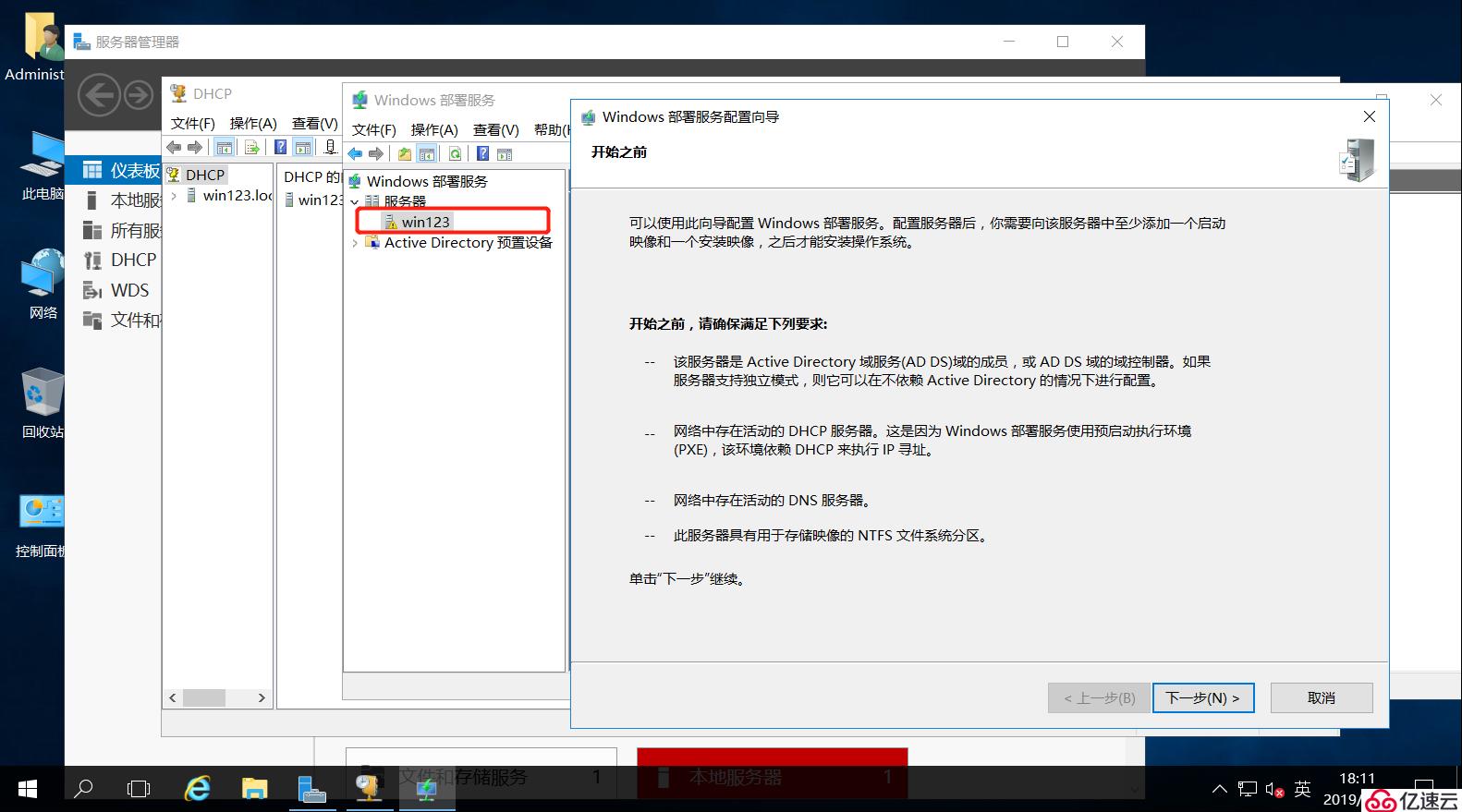Click WDS toolbar blue back arrow
This screenshot has width=1462, height=812.
tap(355, 154)
